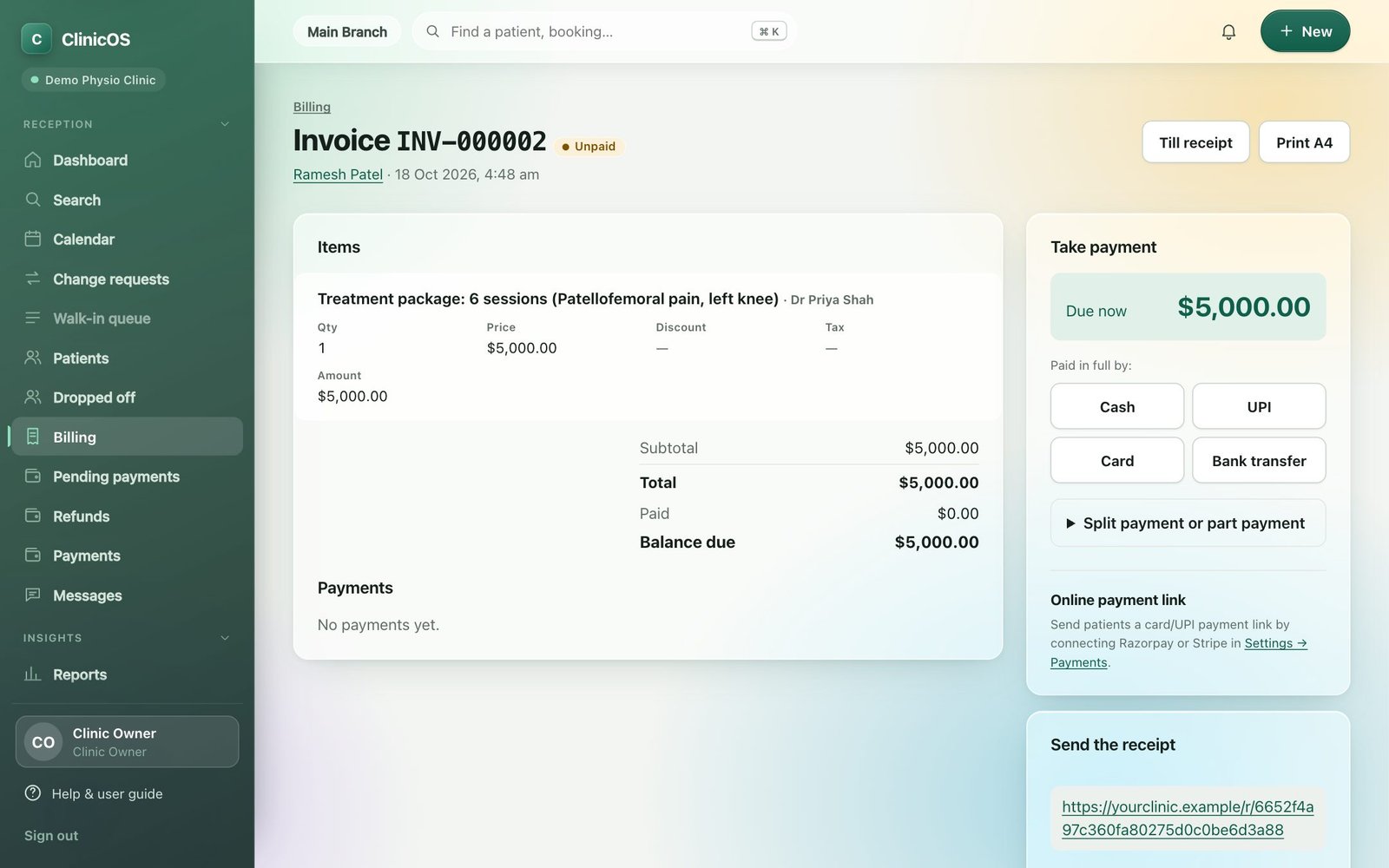Click the ClinicOS logo icon
Viewport: 1389px width, 868px height.
(x=36, y=39)
